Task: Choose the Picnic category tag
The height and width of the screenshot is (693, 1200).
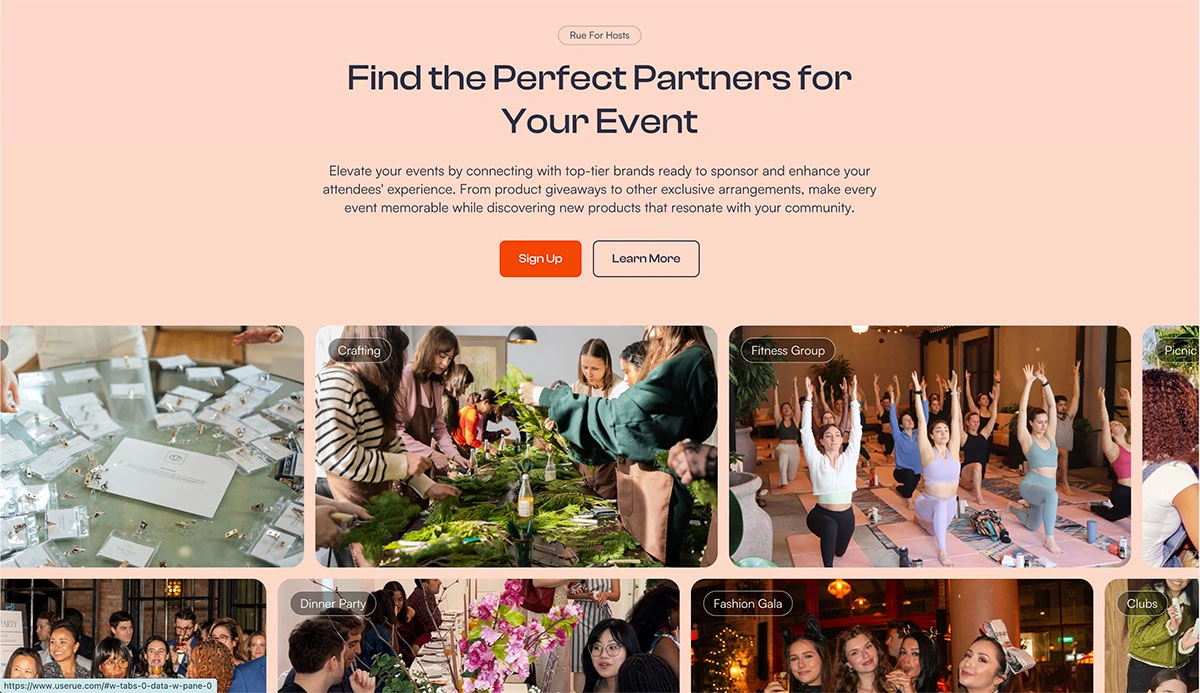Action: coord(1178,350)
